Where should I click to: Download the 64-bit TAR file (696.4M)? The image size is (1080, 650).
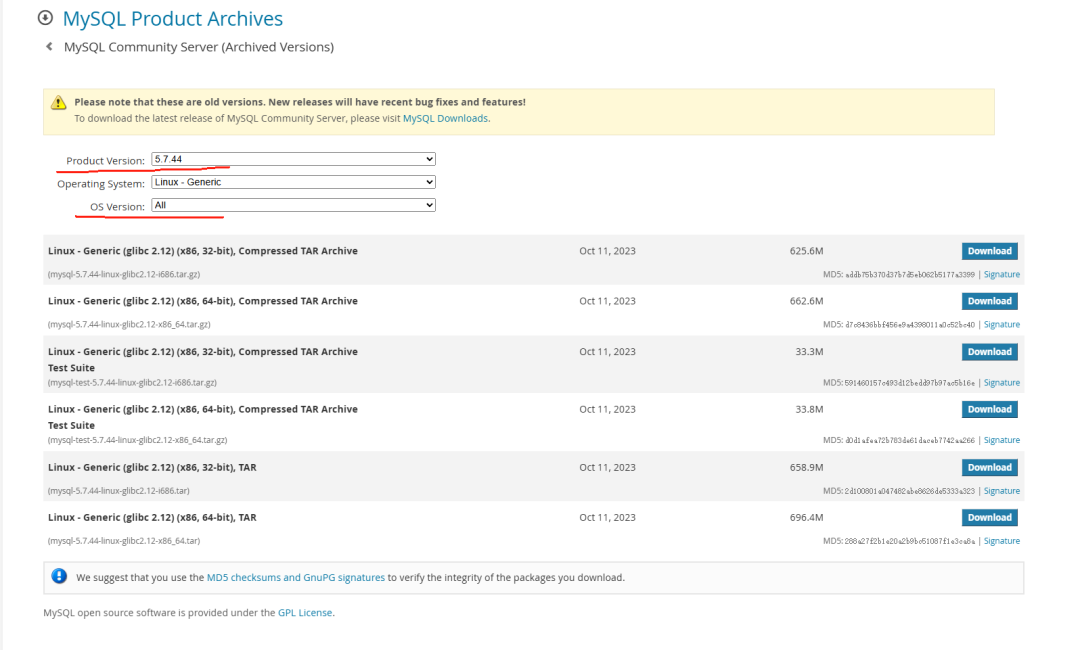click(x=989, y=517)
